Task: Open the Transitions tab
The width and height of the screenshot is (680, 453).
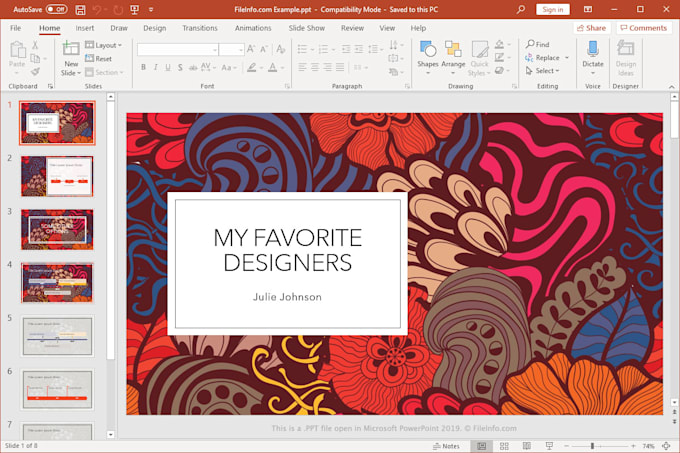Action: 200,28
